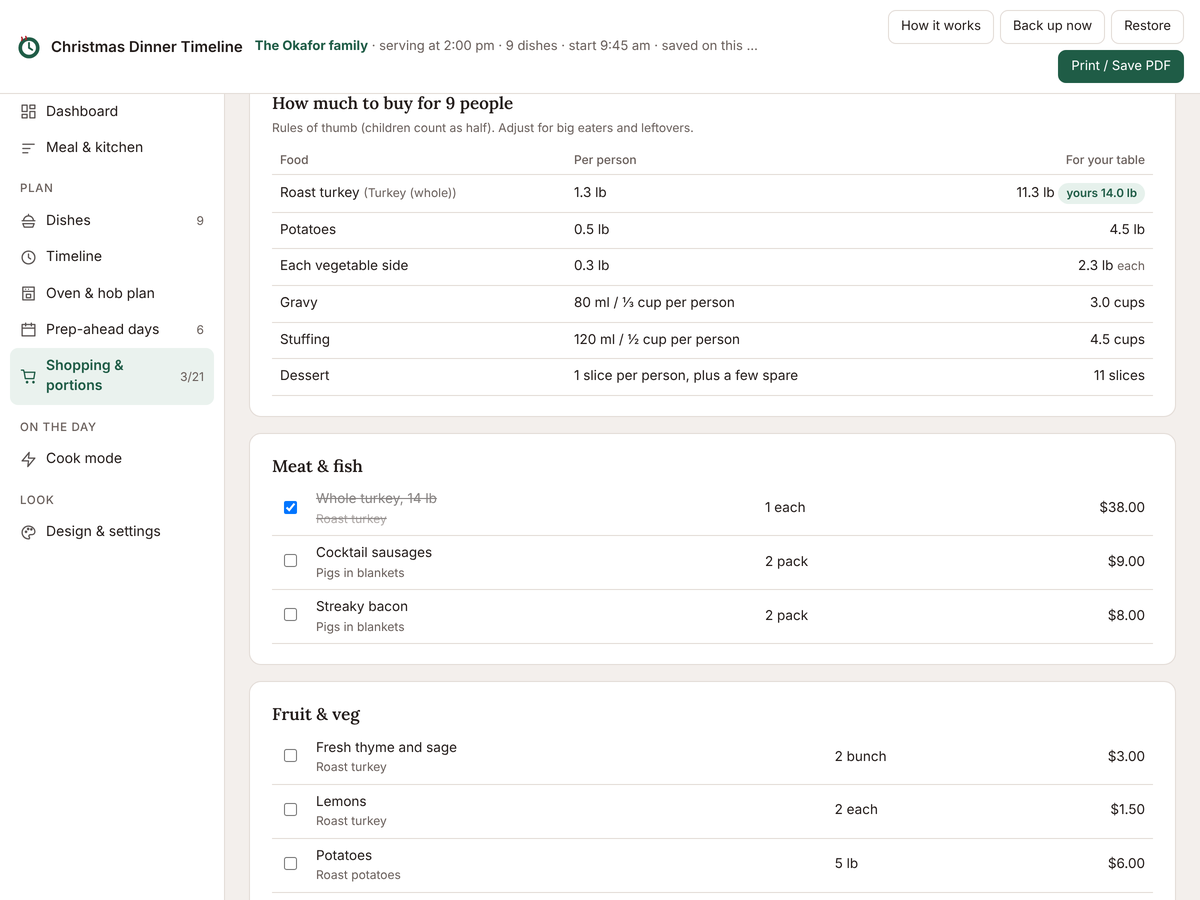Tick the Potatoes shopping item checkbox

(x=290, y=864)
